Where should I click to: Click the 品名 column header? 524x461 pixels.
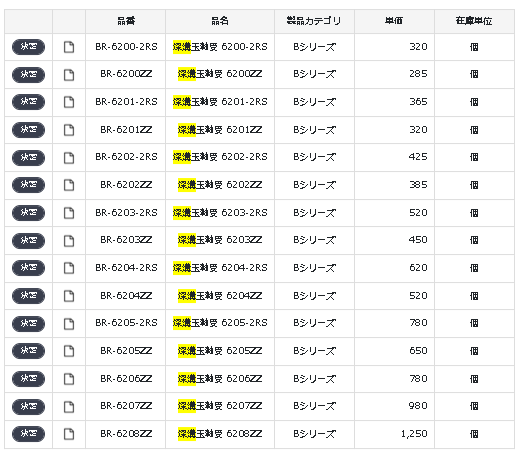coord(220,21)
